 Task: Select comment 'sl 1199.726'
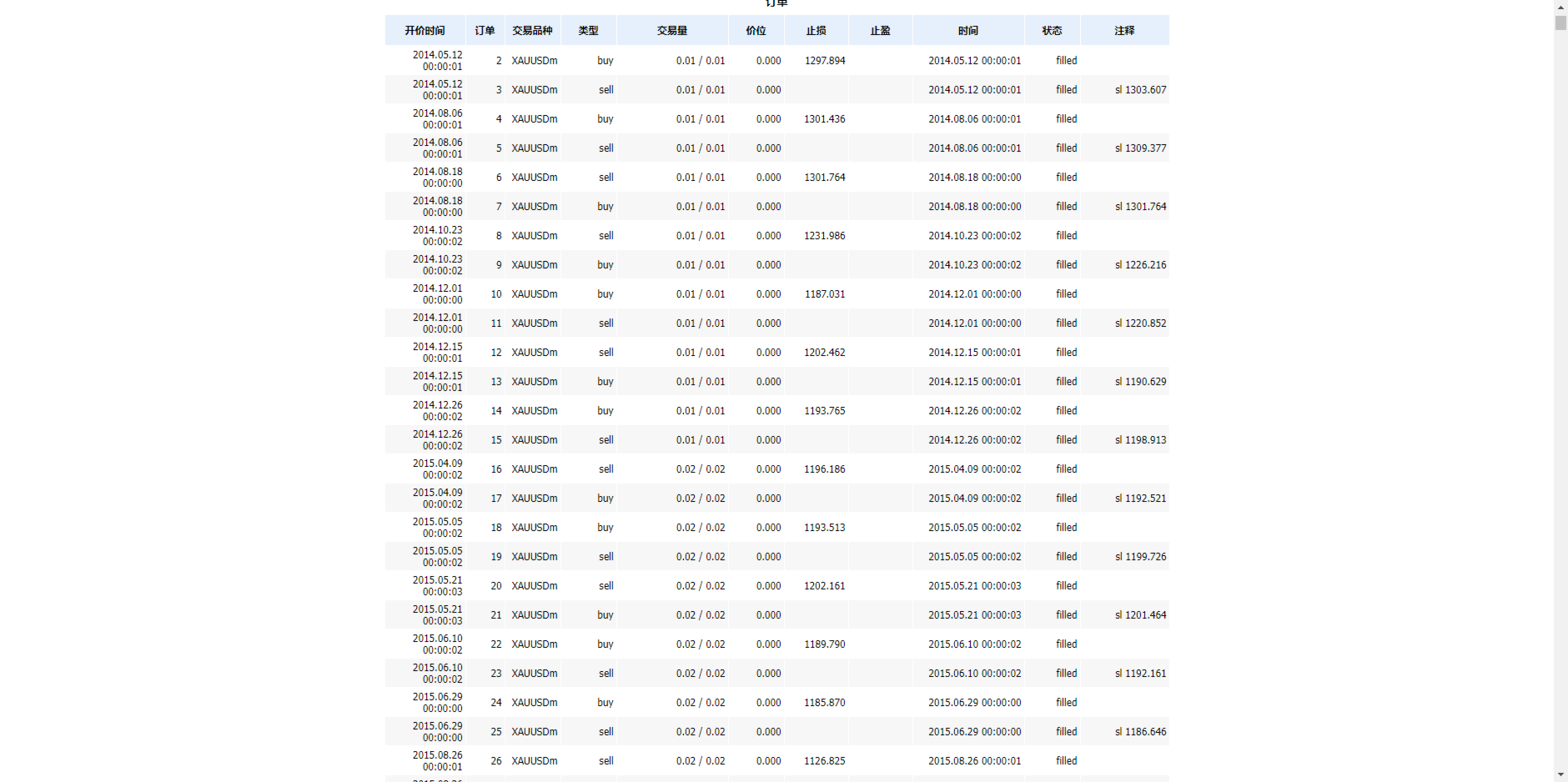point(1141,557)
